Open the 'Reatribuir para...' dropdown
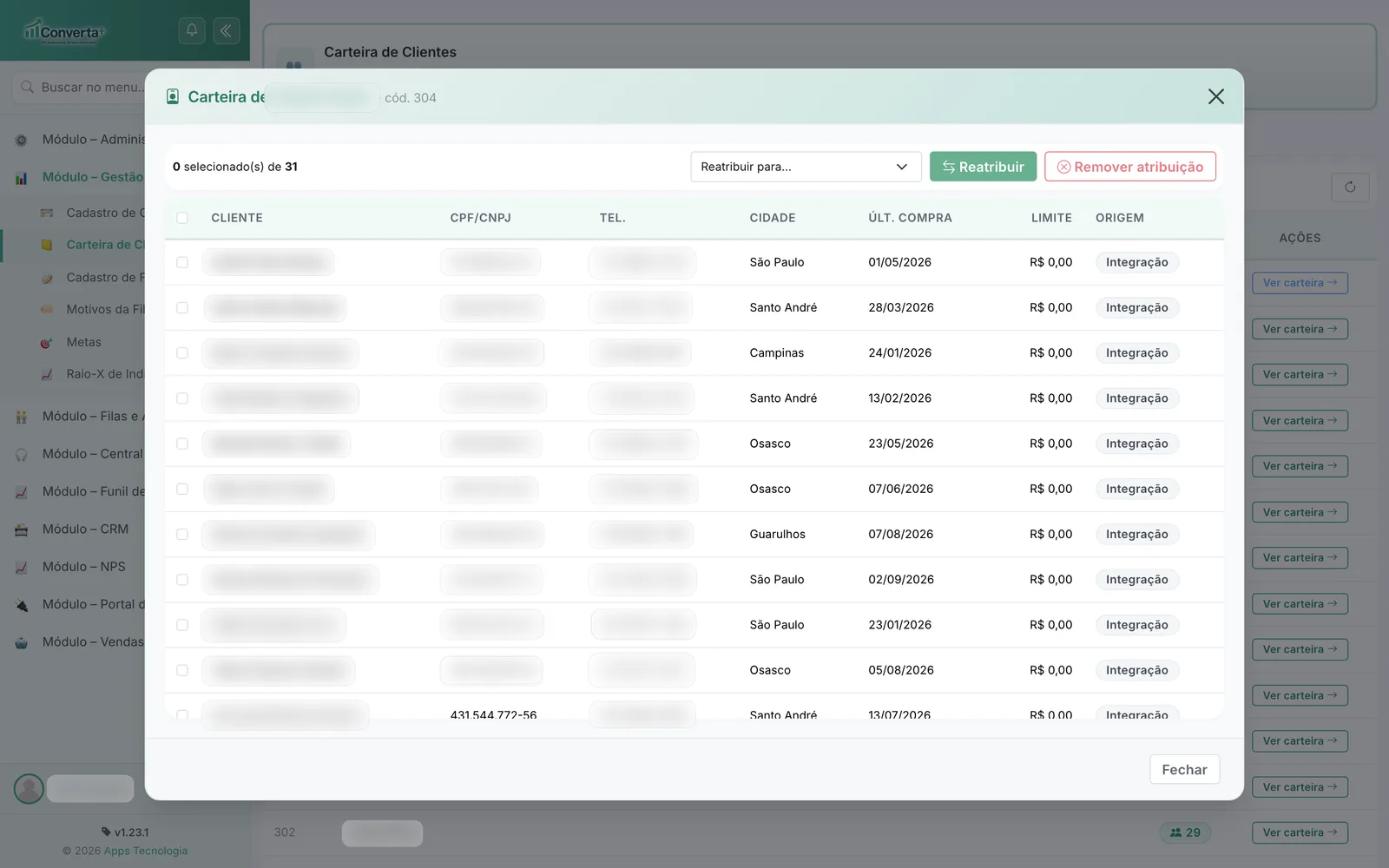The height and width of the screenshot is (868, 1389). click(x=806, y=167)
